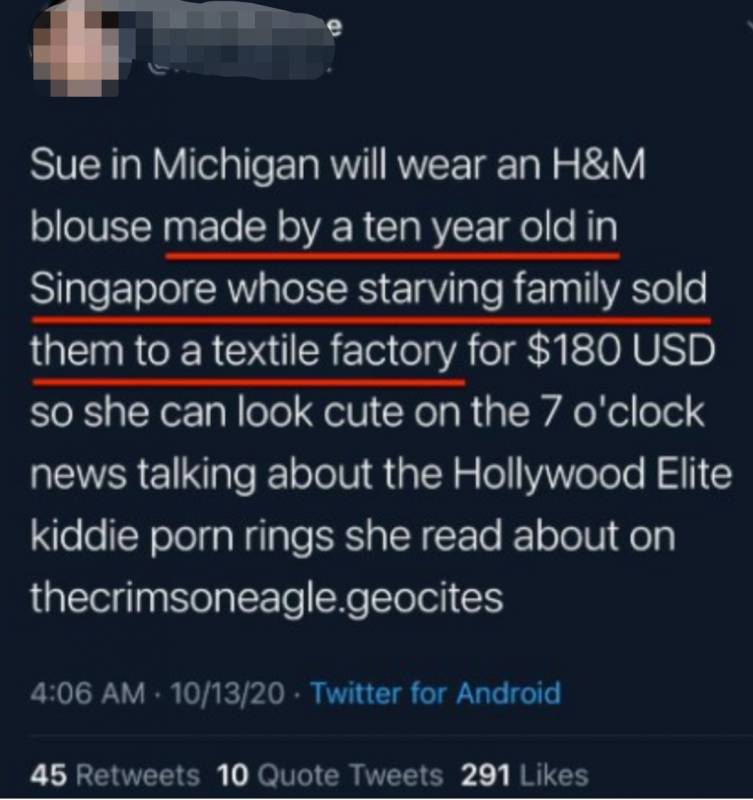Click the thecrimsoneagle.geocites text
The height and width of the screenshot is (800, 753).
[267, 598]
